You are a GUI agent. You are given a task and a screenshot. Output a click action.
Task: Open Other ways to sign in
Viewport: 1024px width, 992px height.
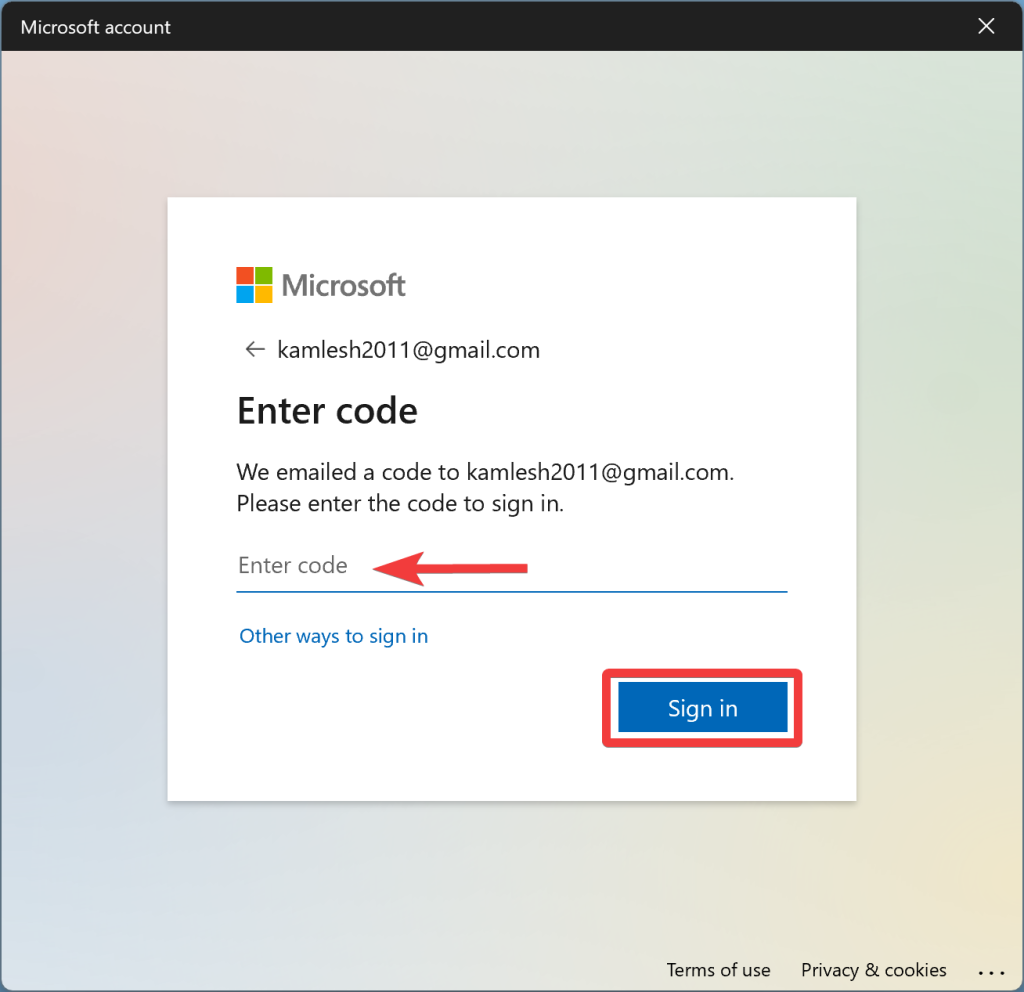(333, 636)
